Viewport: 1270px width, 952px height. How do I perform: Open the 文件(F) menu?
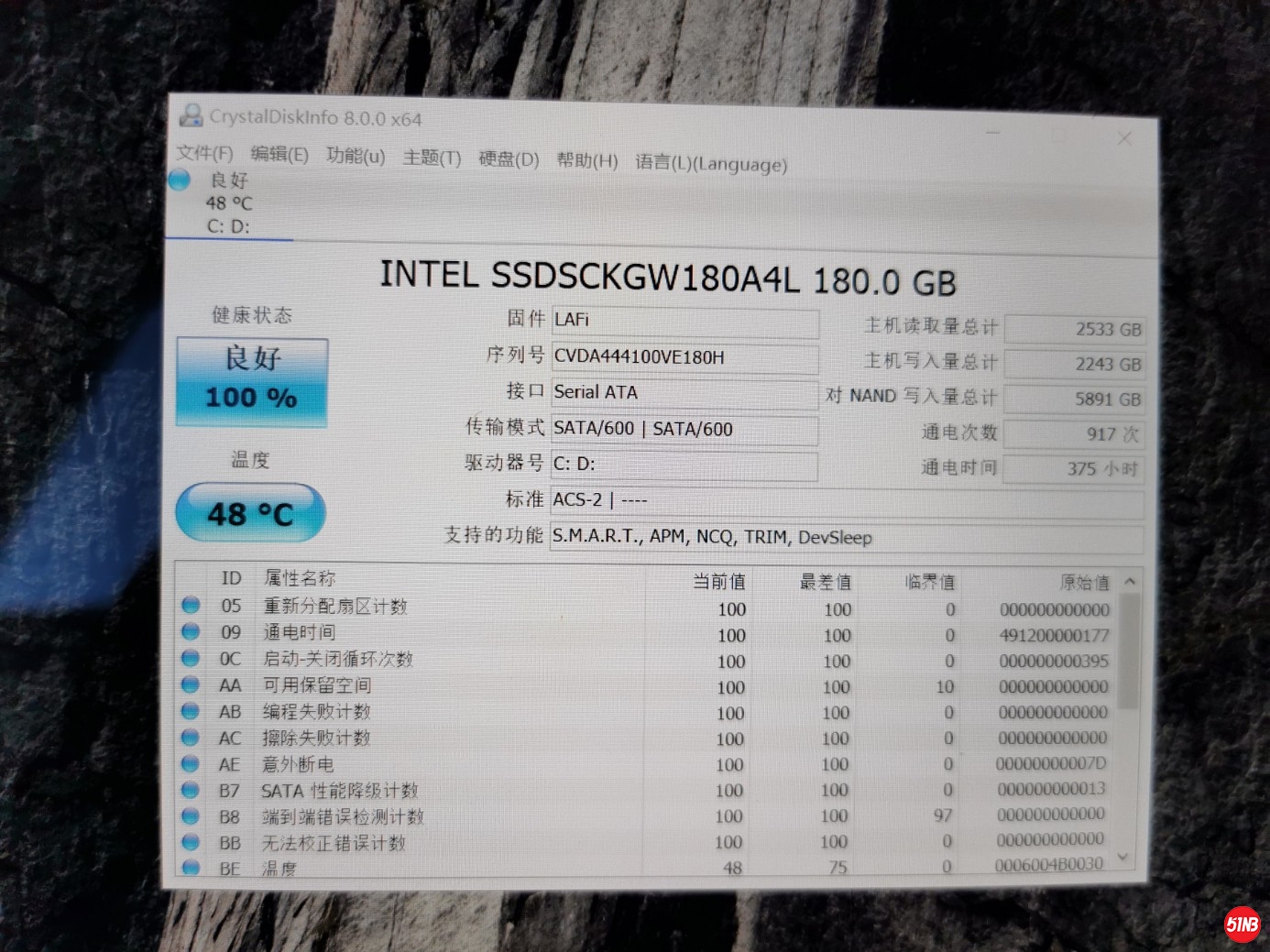tap(204, 153)
